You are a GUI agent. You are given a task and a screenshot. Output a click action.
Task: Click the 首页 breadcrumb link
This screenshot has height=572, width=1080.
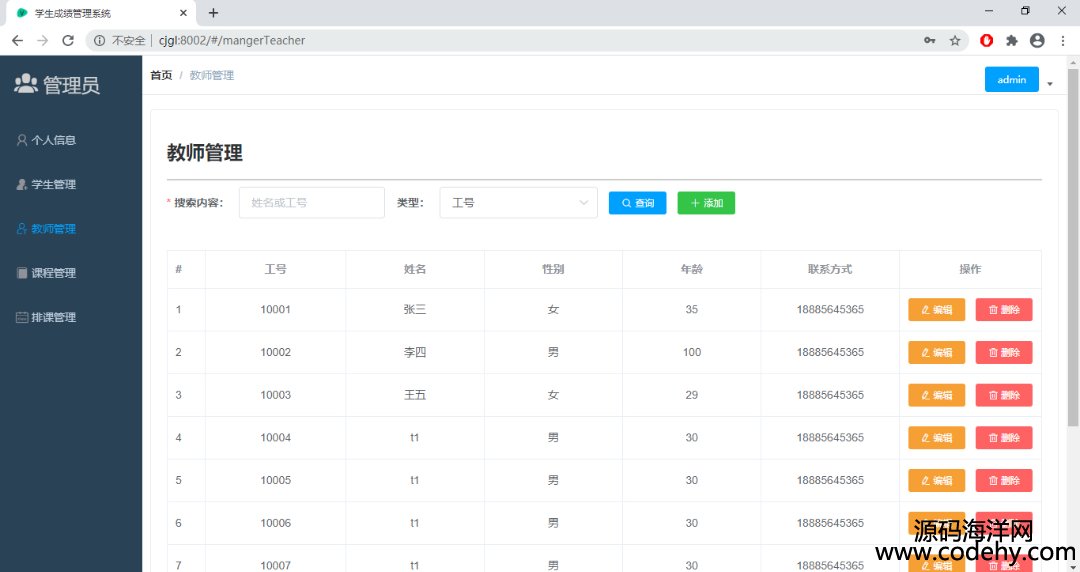click(161, 76)
